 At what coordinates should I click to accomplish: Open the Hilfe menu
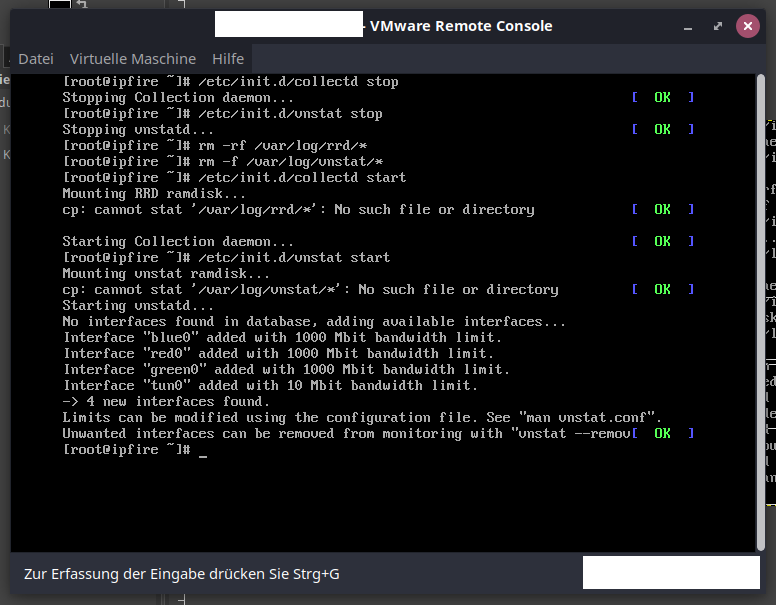pyautogui.click(x=228, y=59)
